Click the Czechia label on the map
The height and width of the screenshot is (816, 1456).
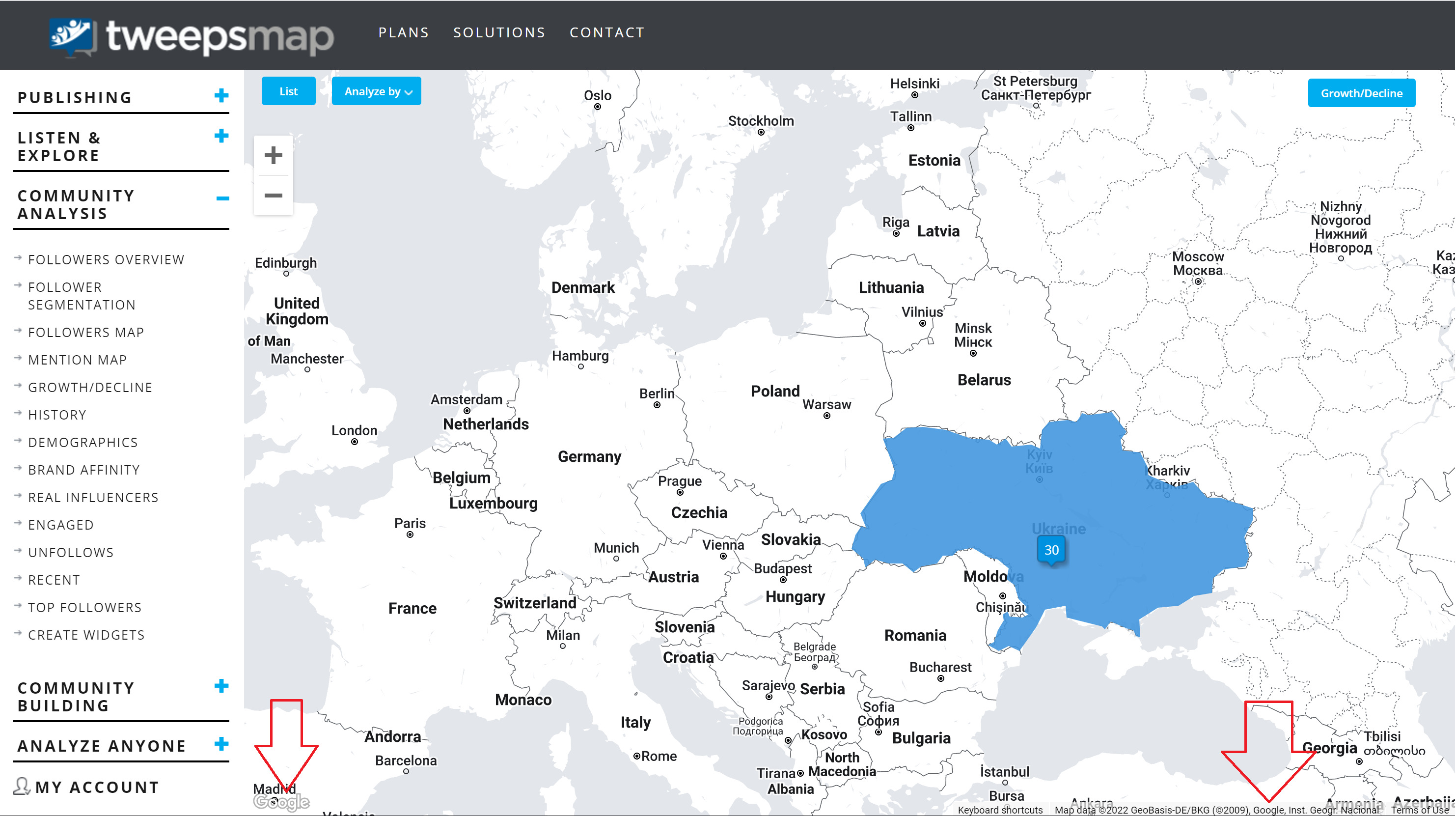699,512
